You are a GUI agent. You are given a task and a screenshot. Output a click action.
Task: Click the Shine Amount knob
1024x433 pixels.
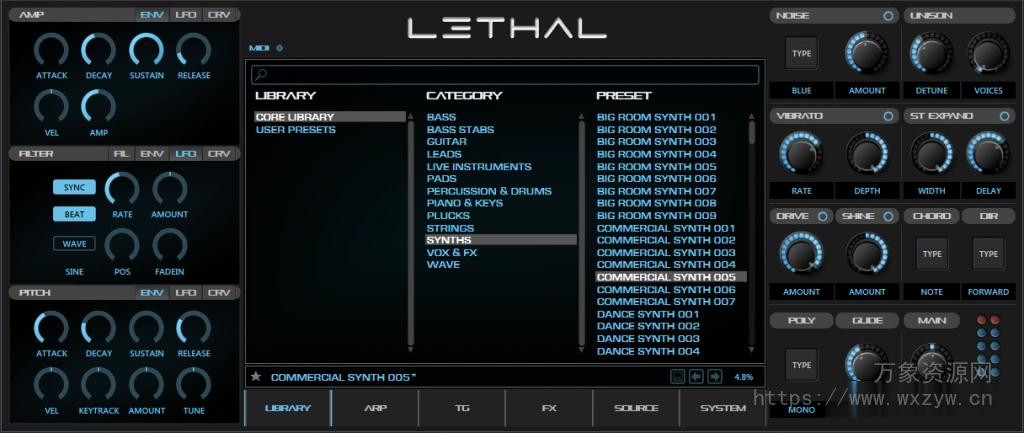click(867, 253)
